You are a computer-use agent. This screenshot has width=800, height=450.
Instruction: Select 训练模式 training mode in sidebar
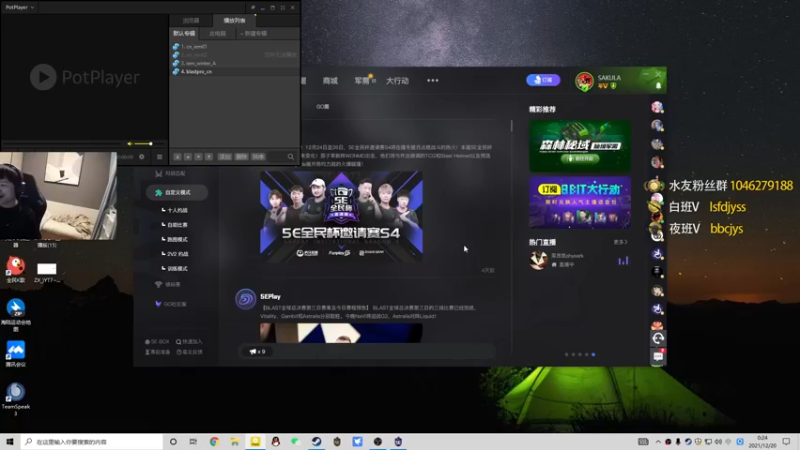(x=177, y=268)
